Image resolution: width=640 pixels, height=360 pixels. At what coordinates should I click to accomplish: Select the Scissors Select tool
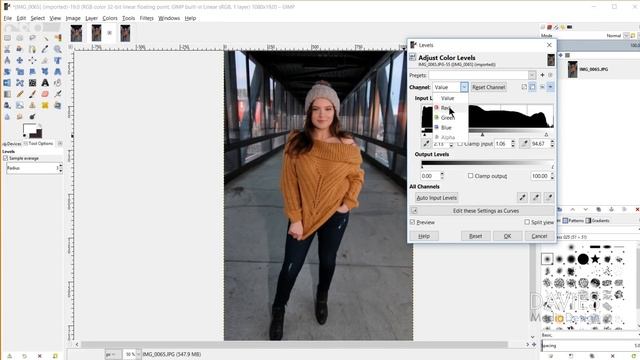(x=7, y=49)
